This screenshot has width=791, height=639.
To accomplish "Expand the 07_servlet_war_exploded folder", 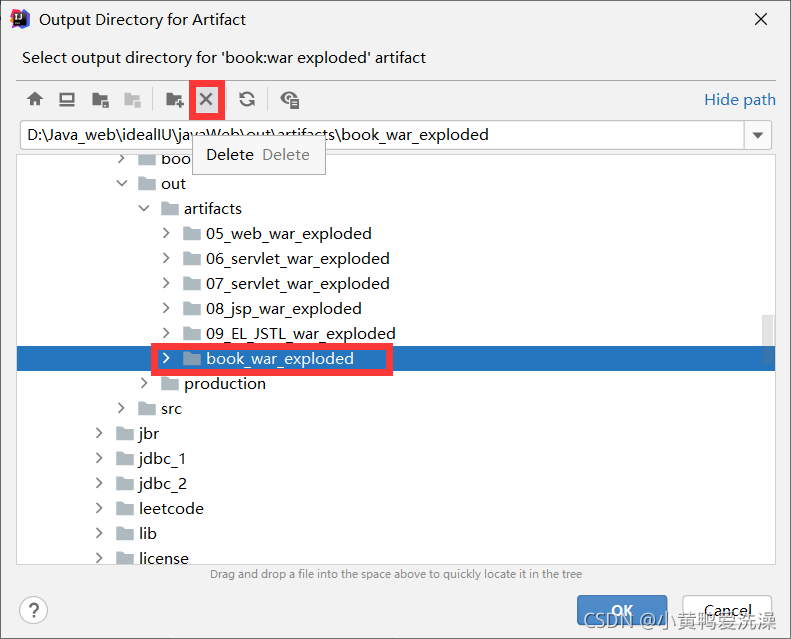I will coord(166,283).
